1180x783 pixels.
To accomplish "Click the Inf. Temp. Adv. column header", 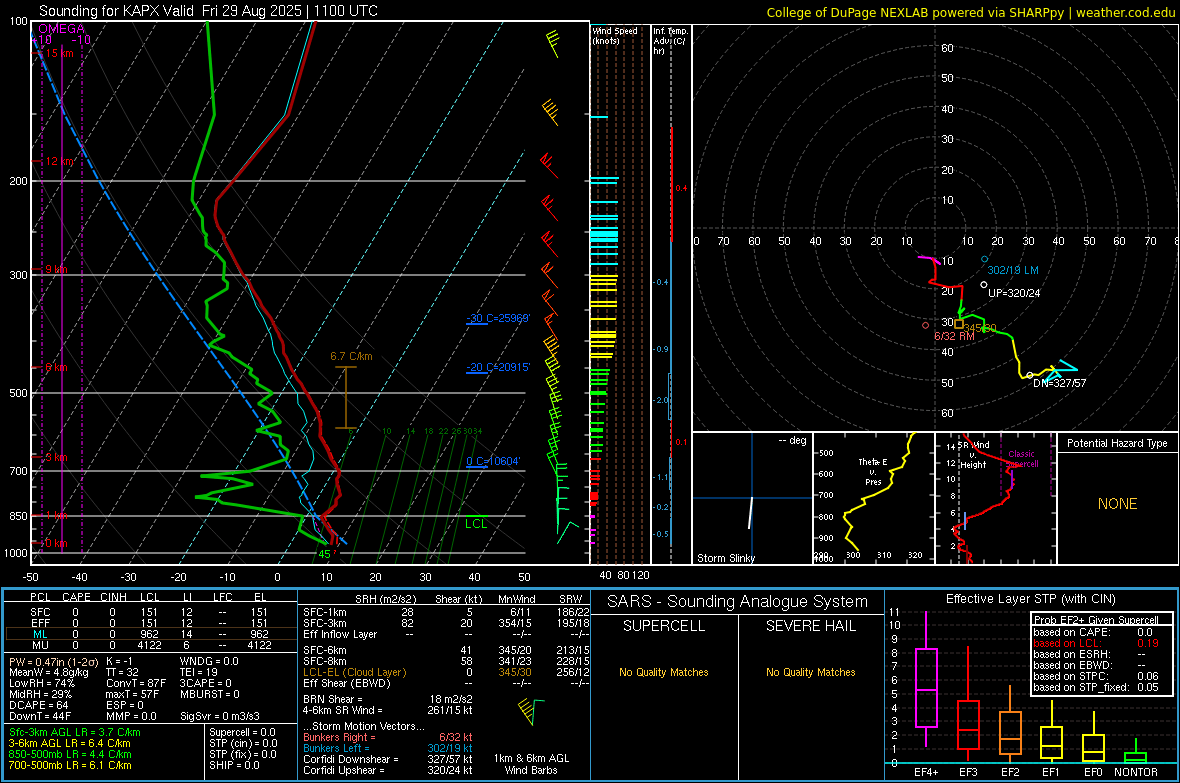I will click(x=670, y=41).
